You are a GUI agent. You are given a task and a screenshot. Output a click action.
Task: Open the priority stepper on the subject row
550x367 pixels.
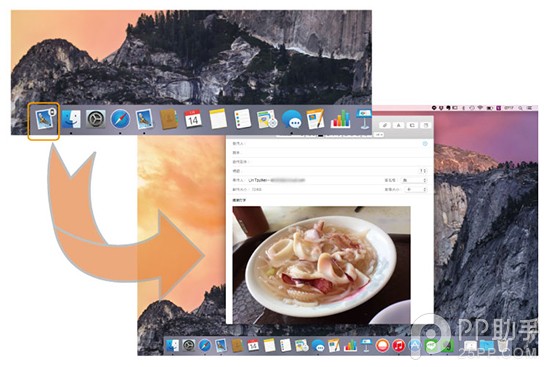[423, 171]
